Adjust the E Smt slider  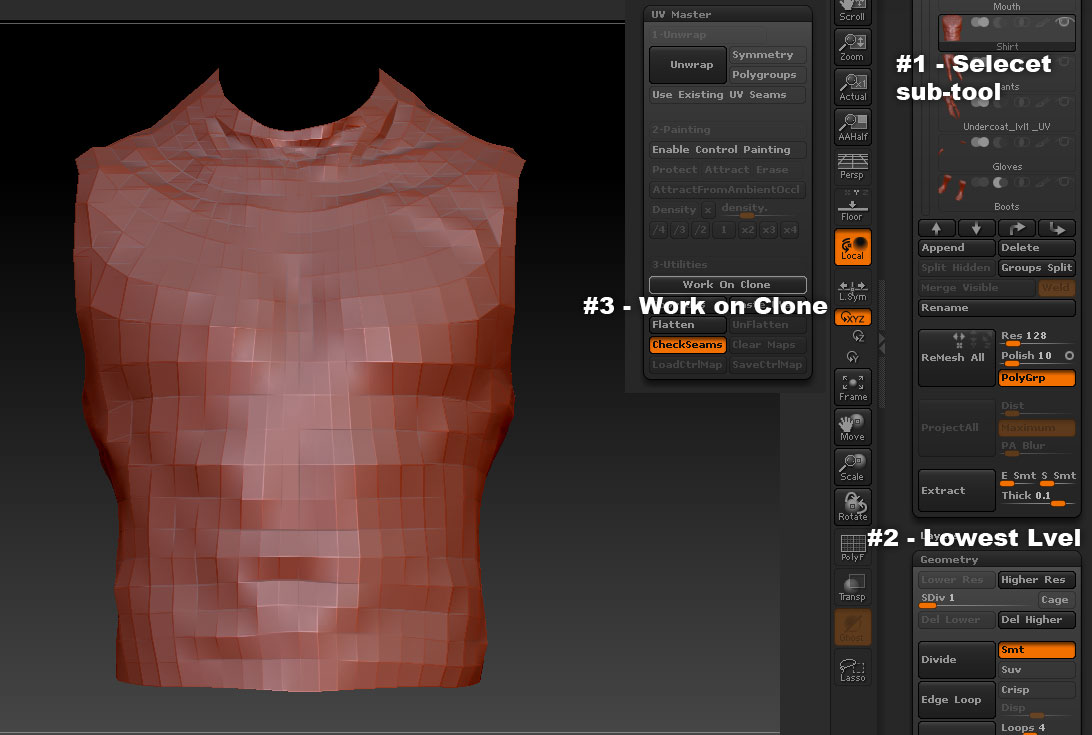pyautogui.click(x=1018, y=477)
